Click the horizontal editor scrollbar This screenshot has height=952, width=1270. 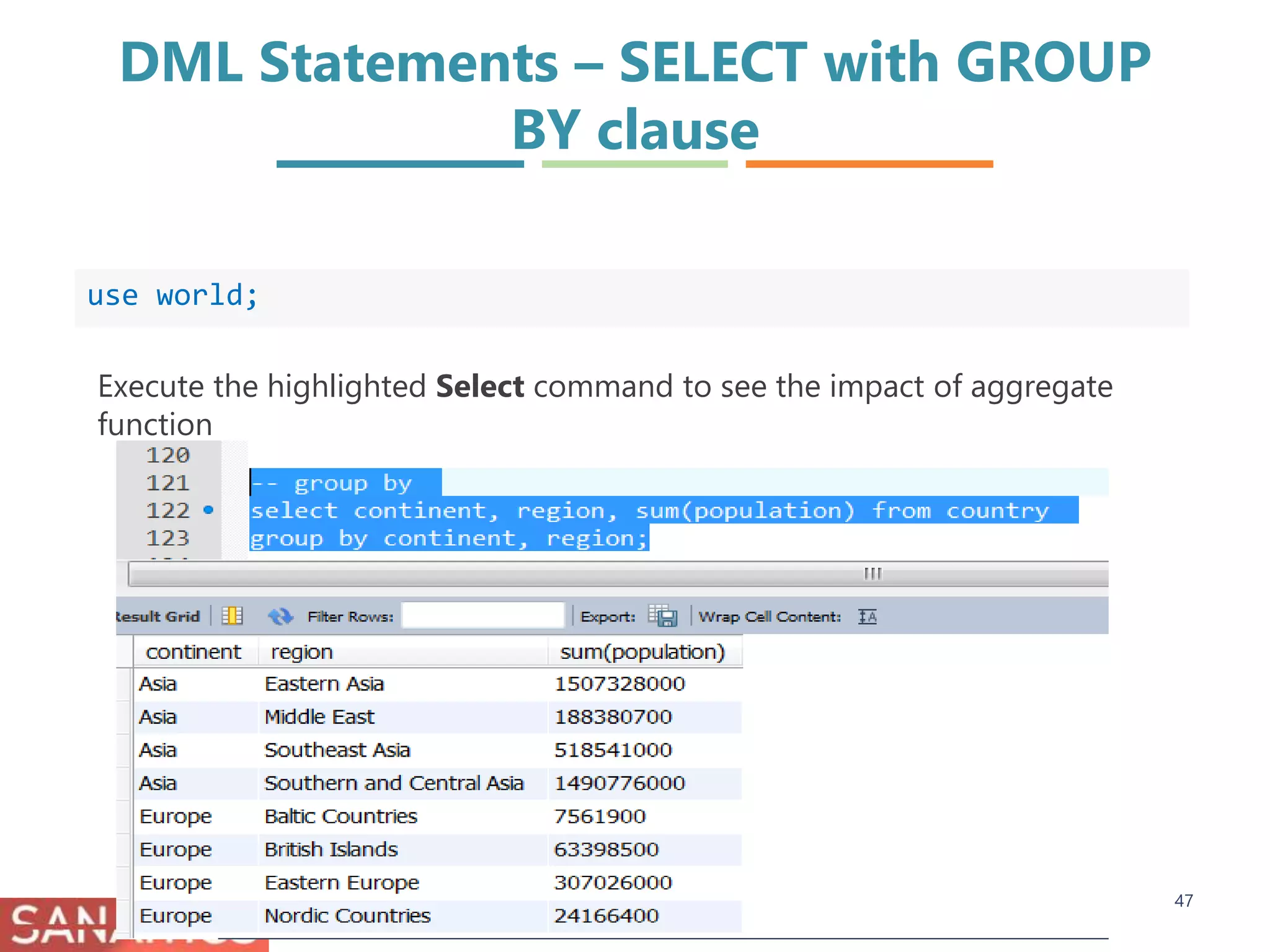pyautogui.click(x=618, y=574)
